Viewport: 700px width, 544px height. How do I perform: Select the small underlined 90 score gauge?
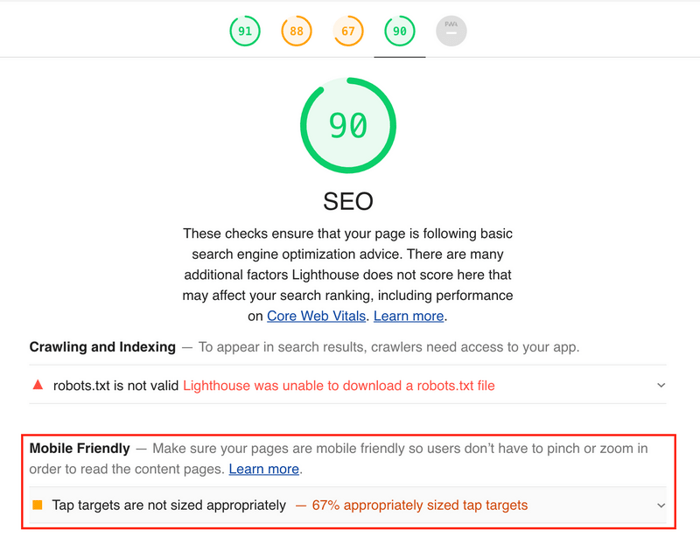400,31
